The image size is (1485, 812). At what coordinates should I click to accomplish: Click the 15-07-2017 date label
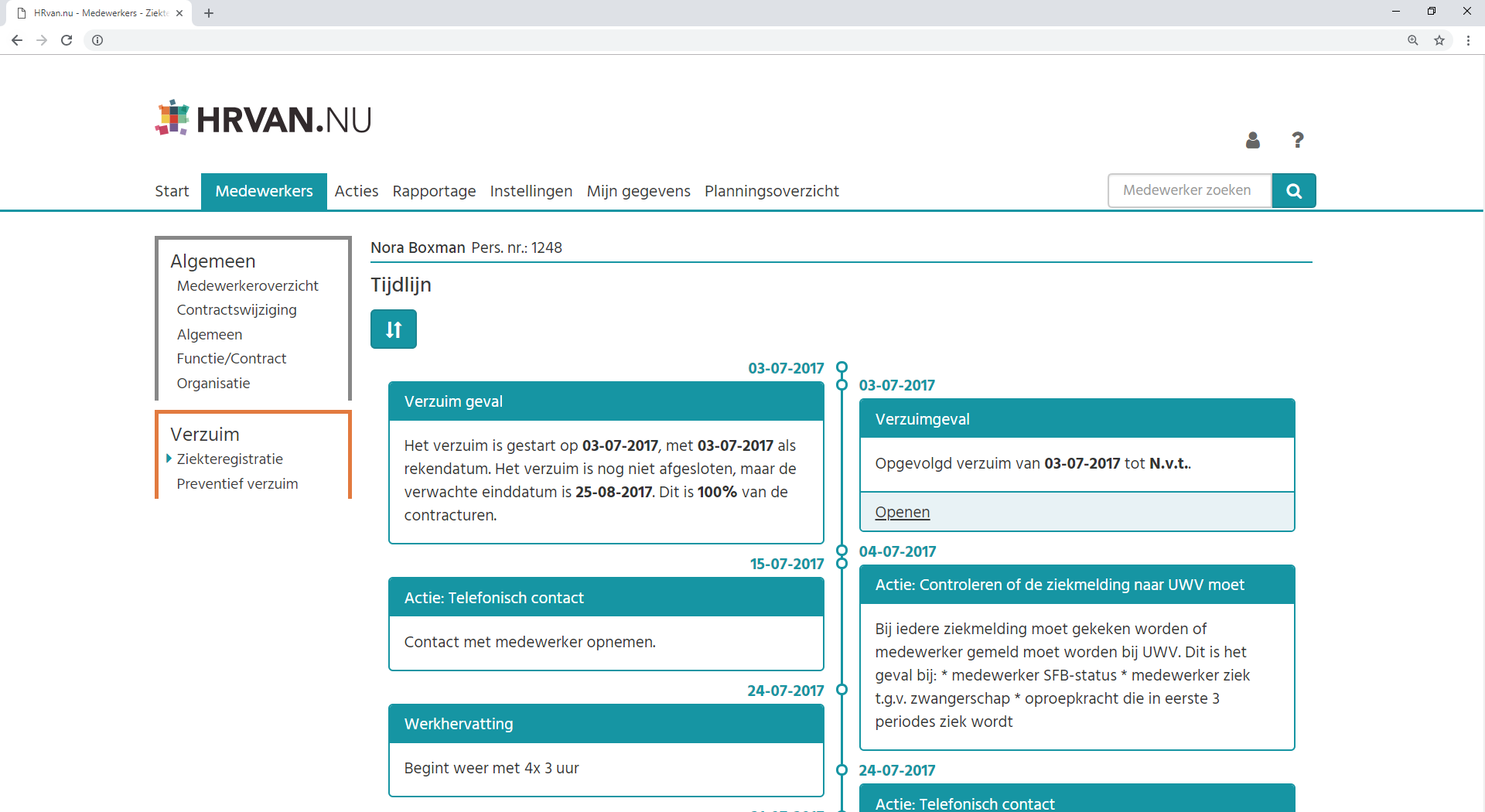(787, 564)
